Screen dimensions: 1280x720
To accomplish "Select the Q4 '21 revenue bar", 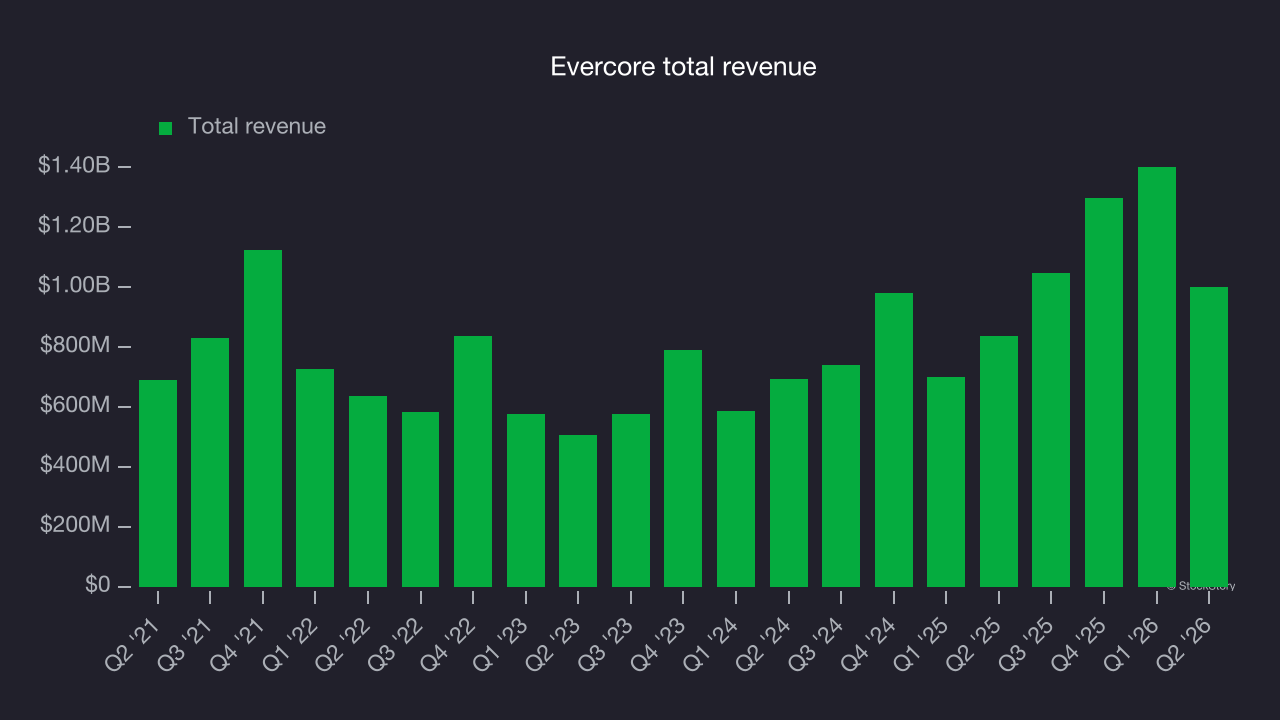I will tap(263, 418).
